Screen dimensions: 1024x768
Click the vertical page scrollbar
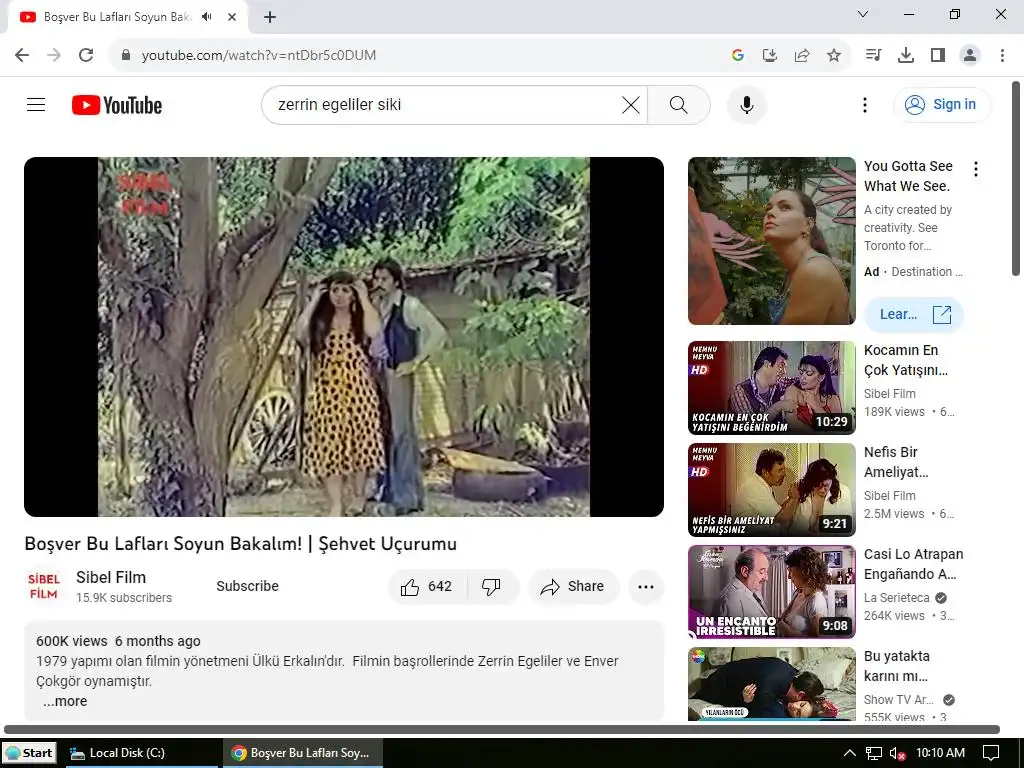1016,178
